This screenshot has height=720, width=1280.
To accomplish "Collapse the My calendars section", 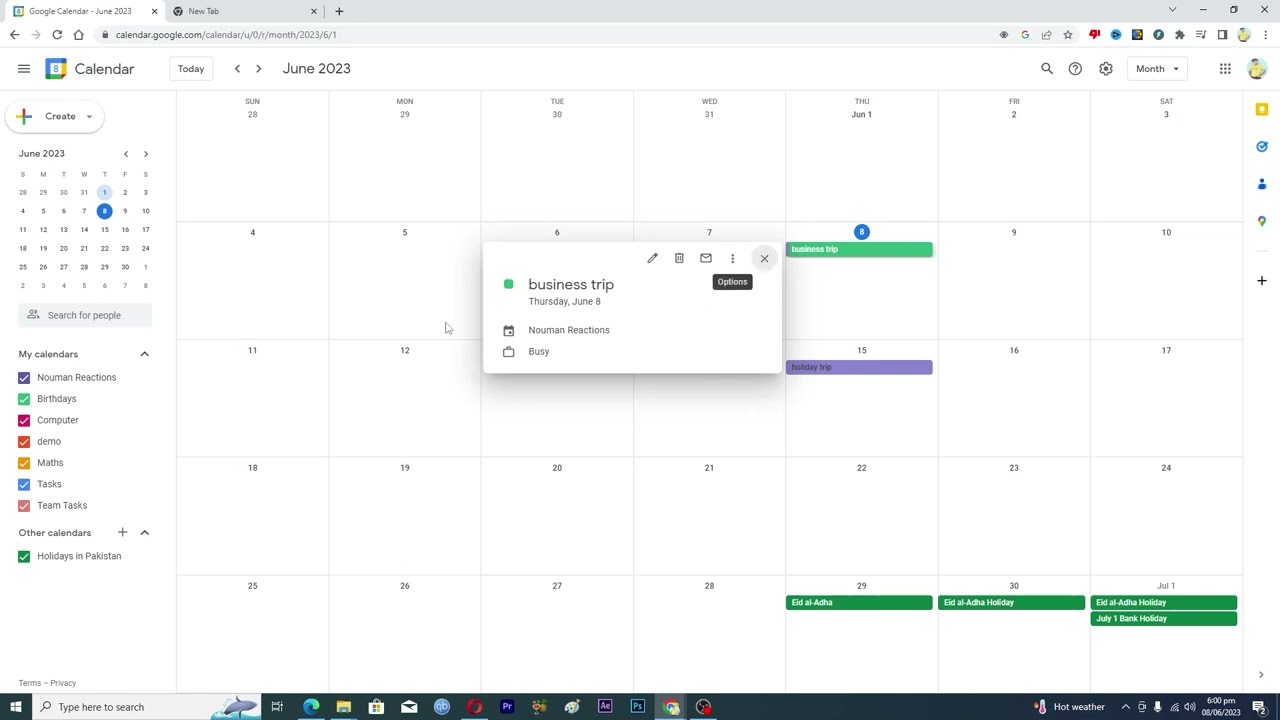I will click(x=144, y=354).
